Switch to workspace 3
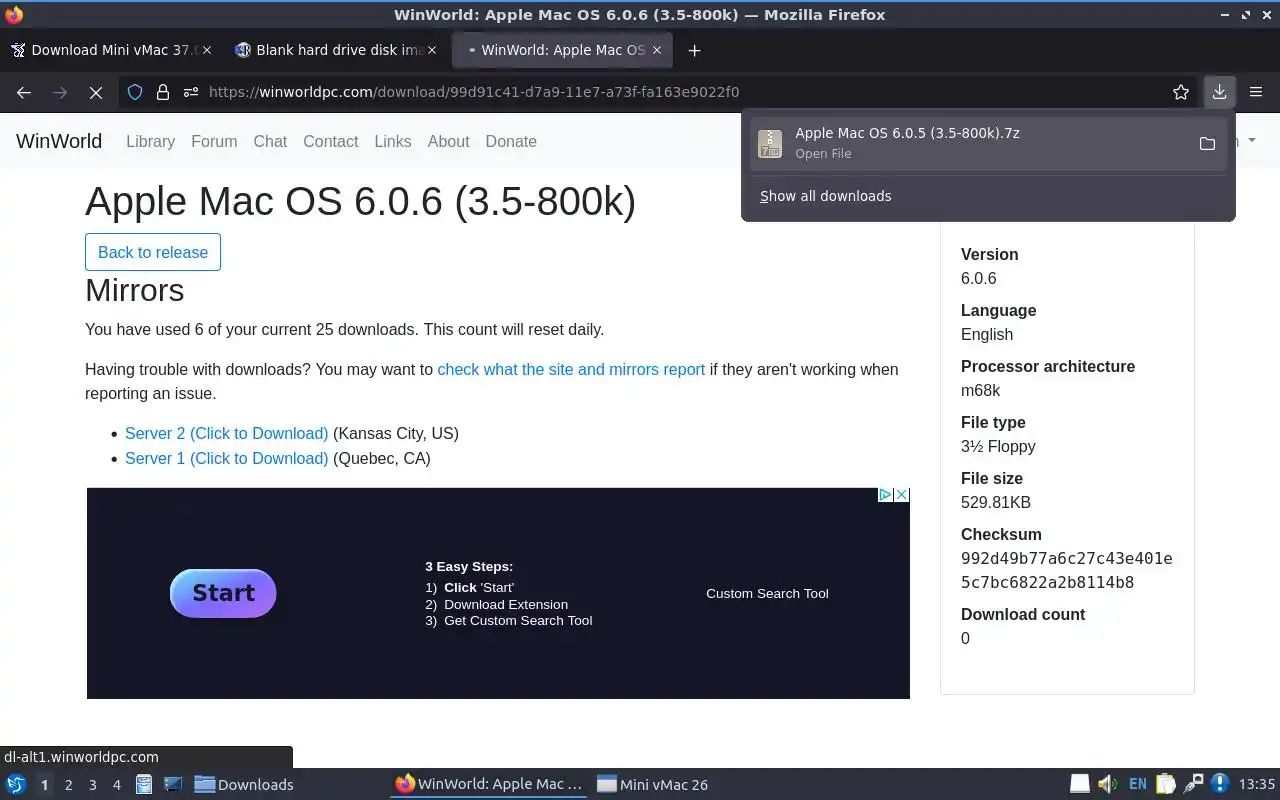The height and width of the screenshot is (800, 1280). [92, 785]
